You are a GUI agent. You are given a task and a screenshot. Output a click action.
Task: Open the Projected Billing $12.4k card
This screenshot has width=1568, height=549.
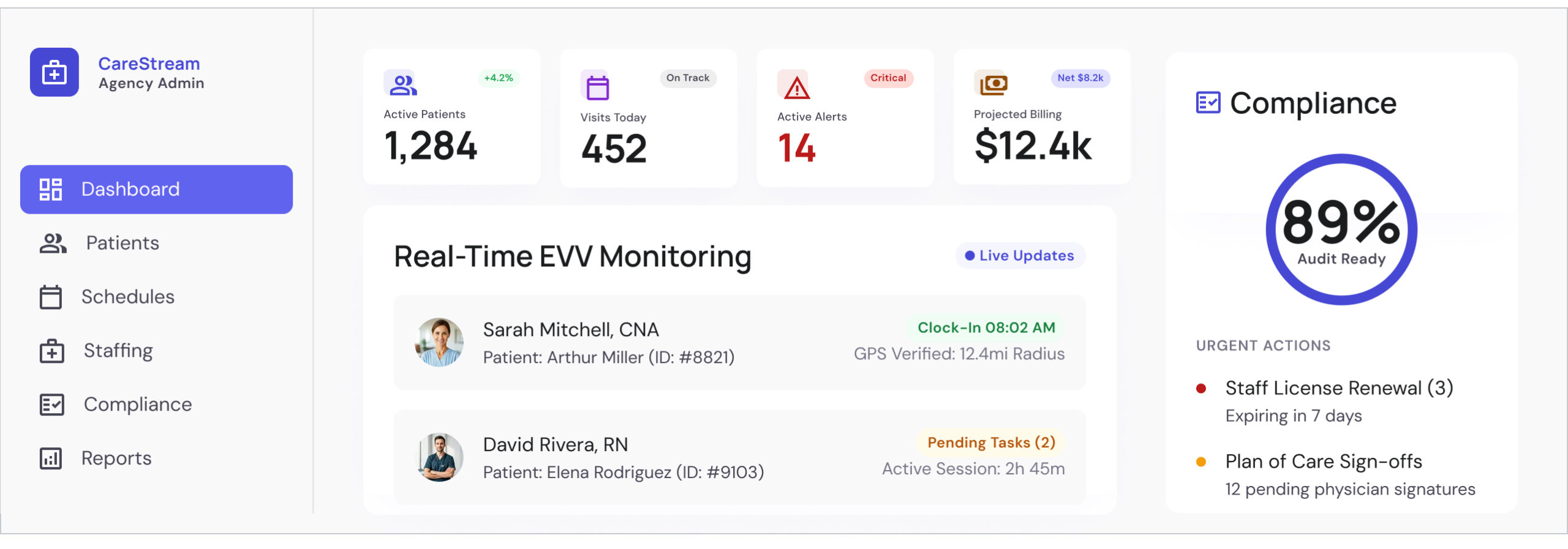click(x=1042, y=116)
